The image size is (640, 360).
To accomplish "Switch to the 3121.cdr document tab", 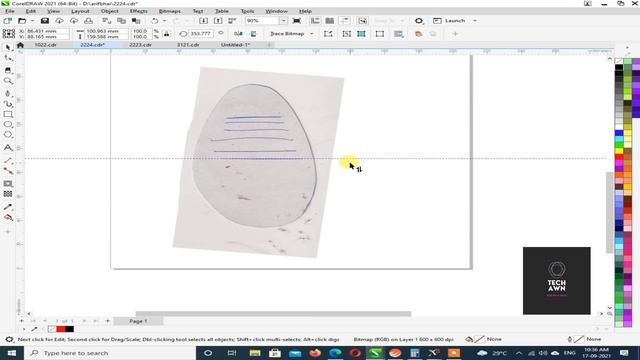I will (188, 45).
